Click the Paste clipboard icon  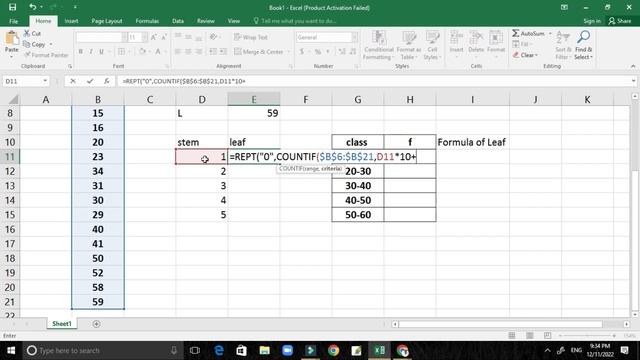tap(12, 38)
